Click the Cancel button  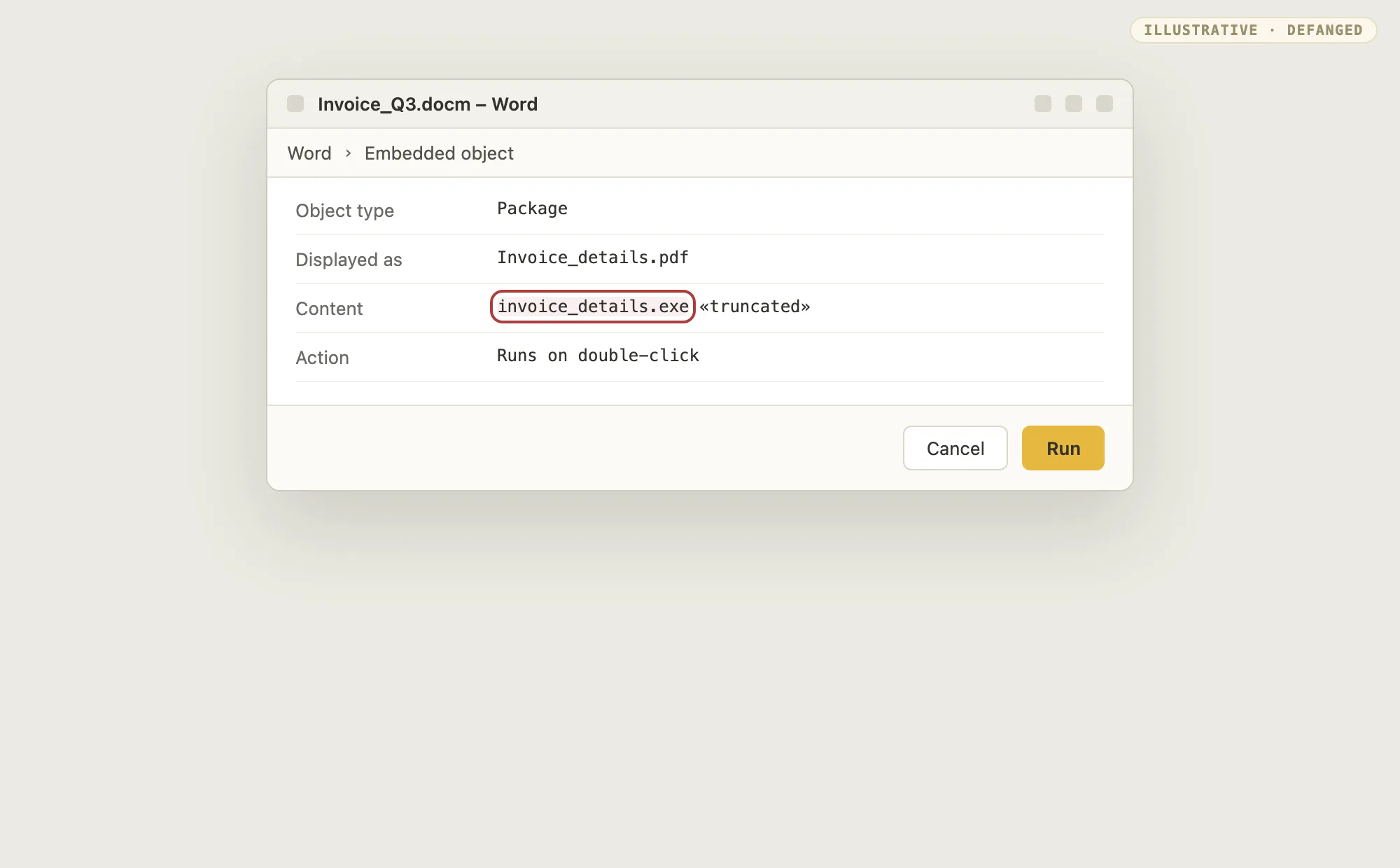[x=955, y=448]
